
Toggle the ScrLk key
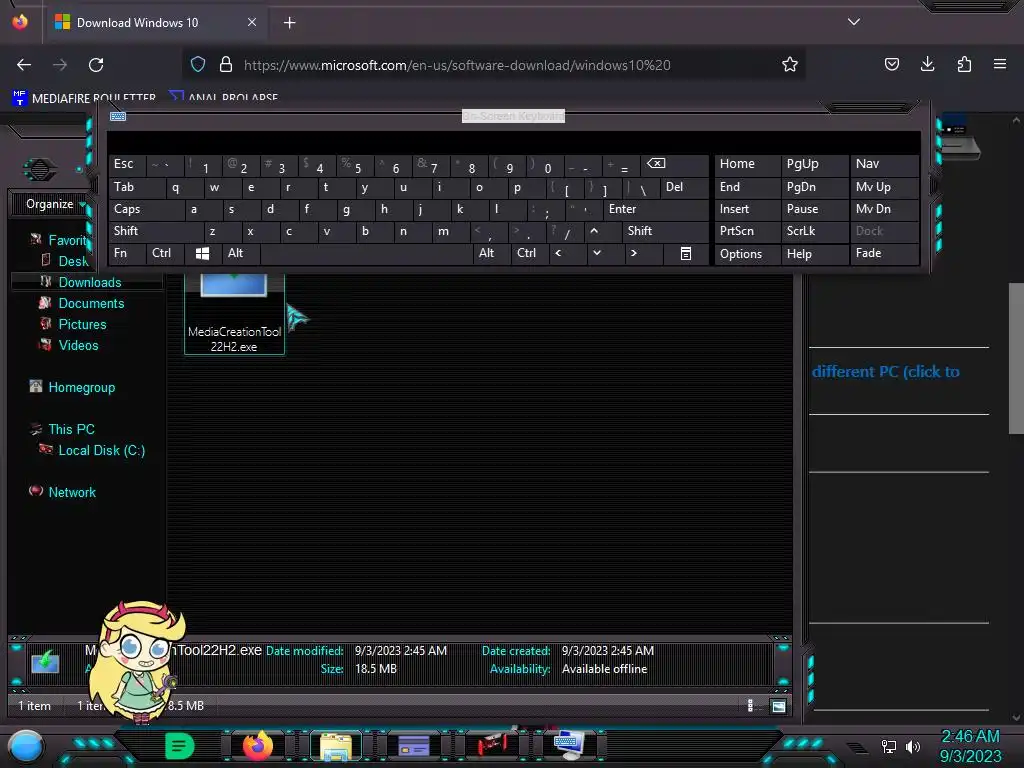814,231
